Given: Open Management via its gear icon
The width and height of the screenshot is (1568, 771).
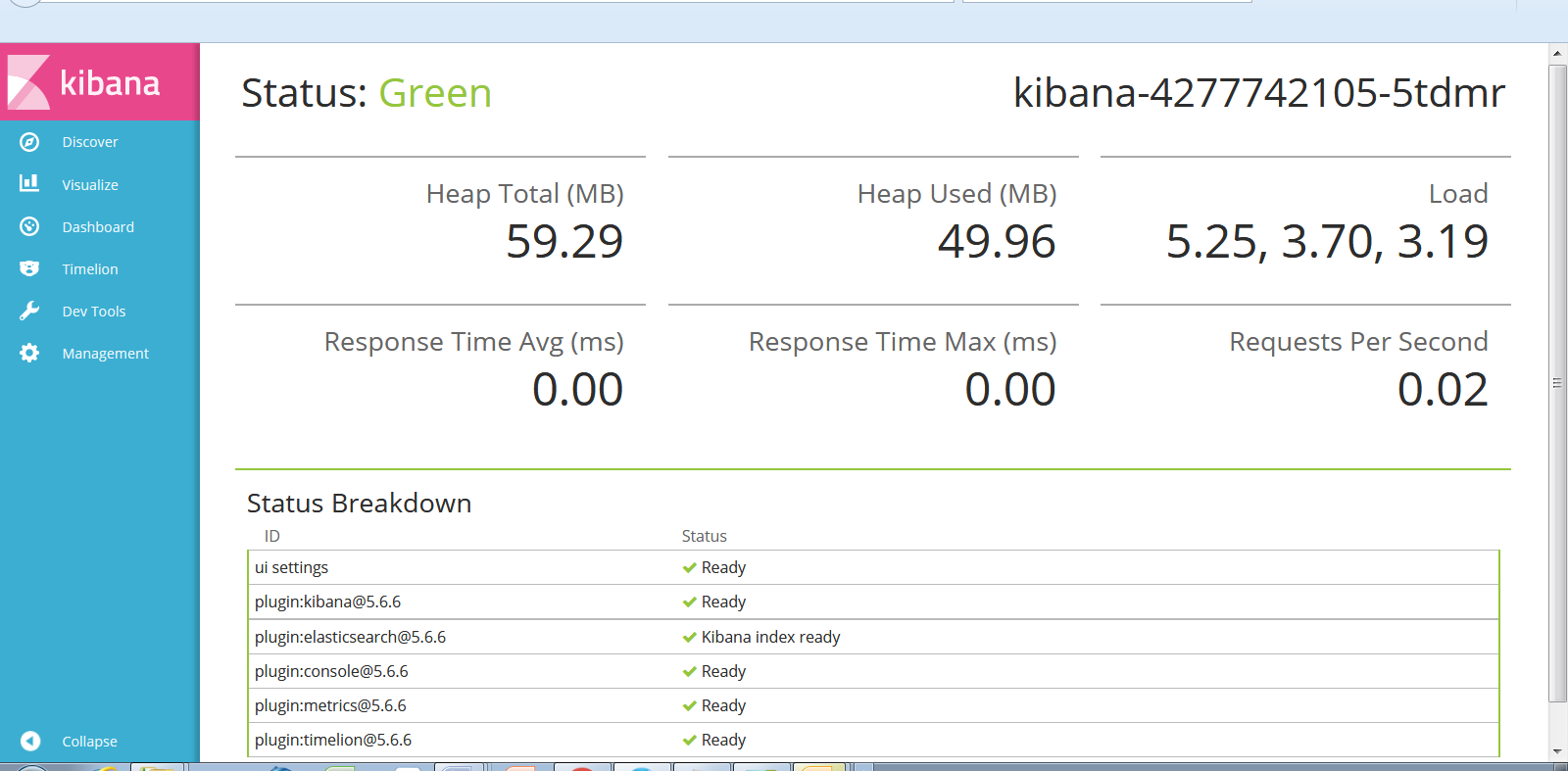Looking at the screenshot, I should tap(29, 353).
